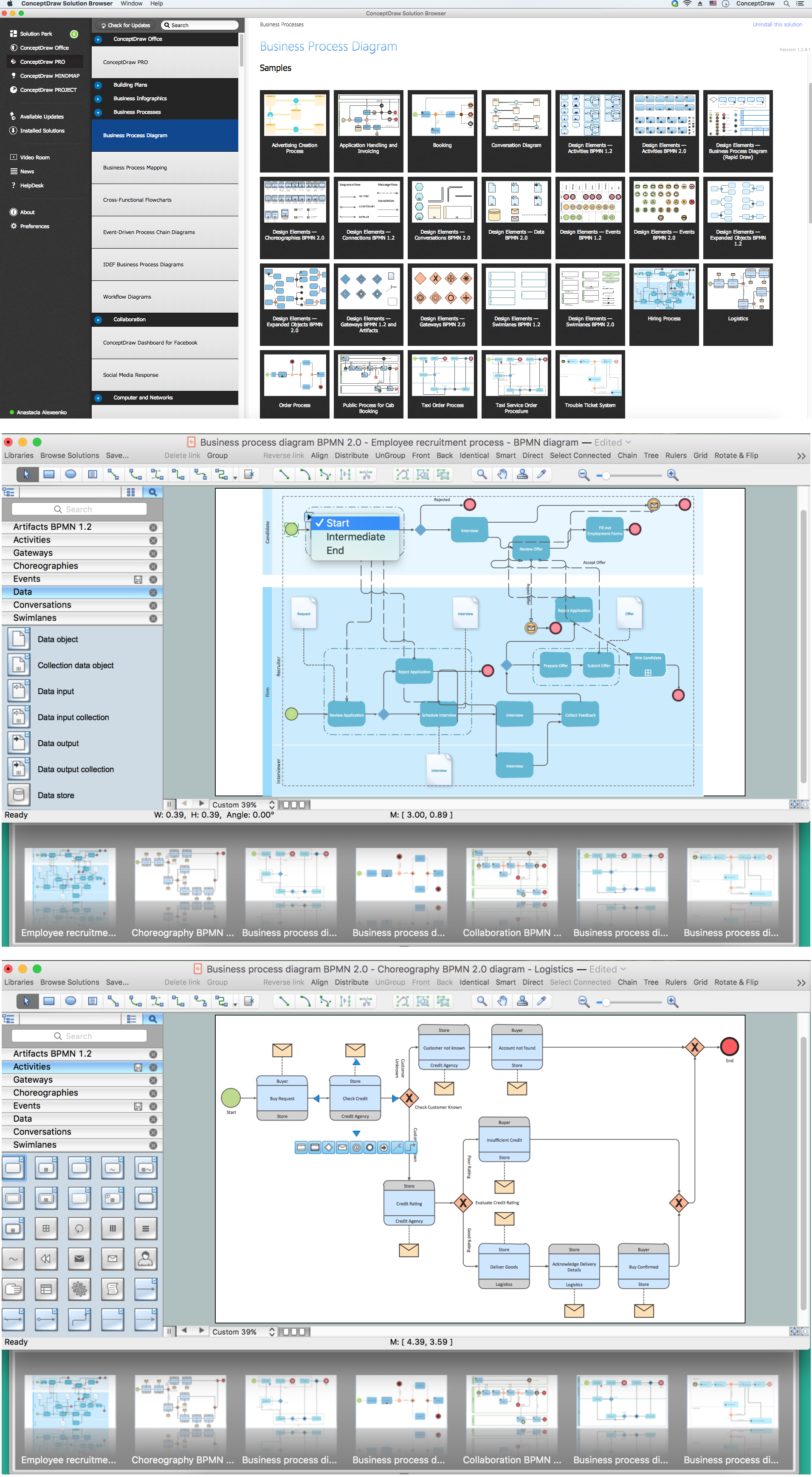Toggle Rulers in Choreography window toolbar
The image size is (812, 1477).
point(676,982)
